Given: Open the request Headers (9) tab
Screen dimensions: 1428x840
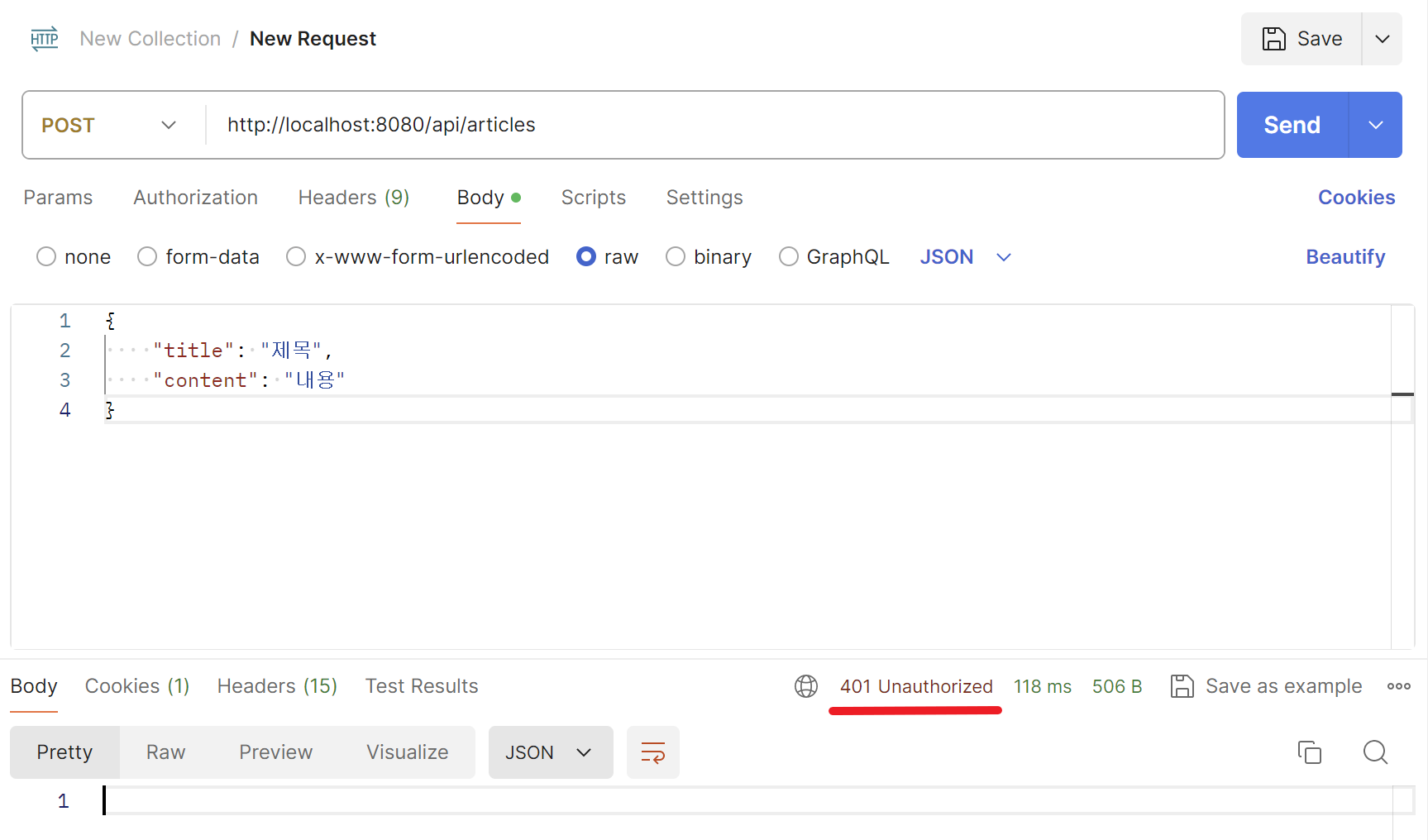Looking at the screenshot, I should click(354, 198).
